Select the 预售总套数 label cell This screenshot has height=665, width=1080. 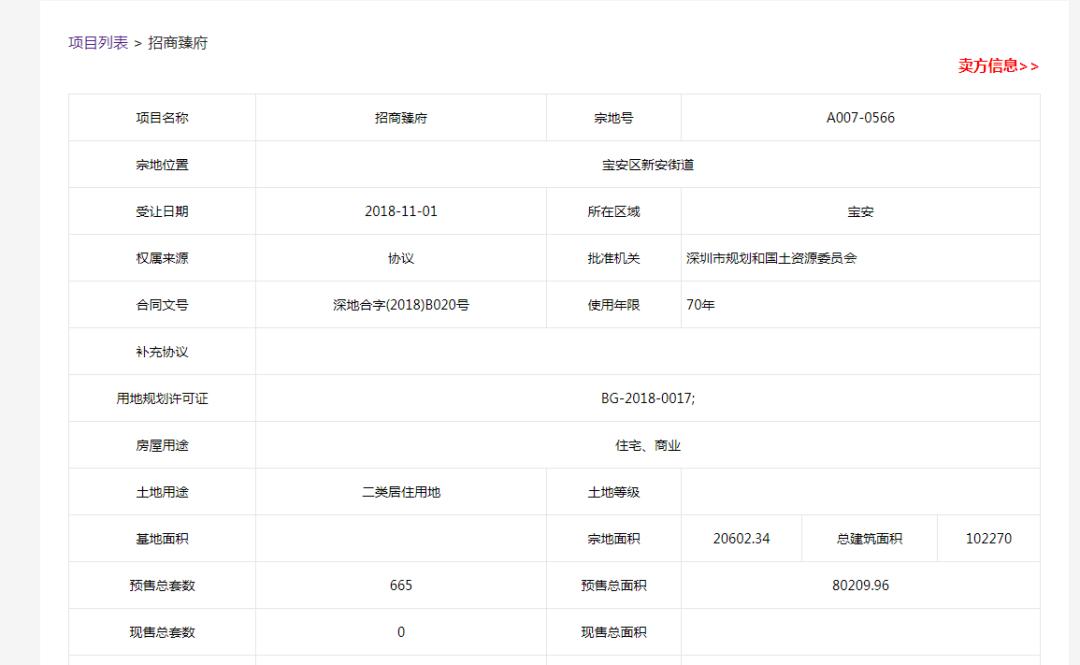coord(162,585)
